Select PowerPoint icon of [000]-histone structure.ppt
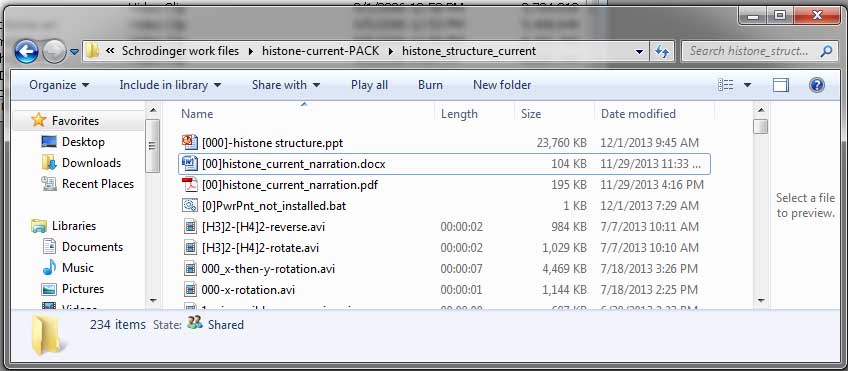The image size is (848, 371). pyautogui.click(x=189, y=142)
